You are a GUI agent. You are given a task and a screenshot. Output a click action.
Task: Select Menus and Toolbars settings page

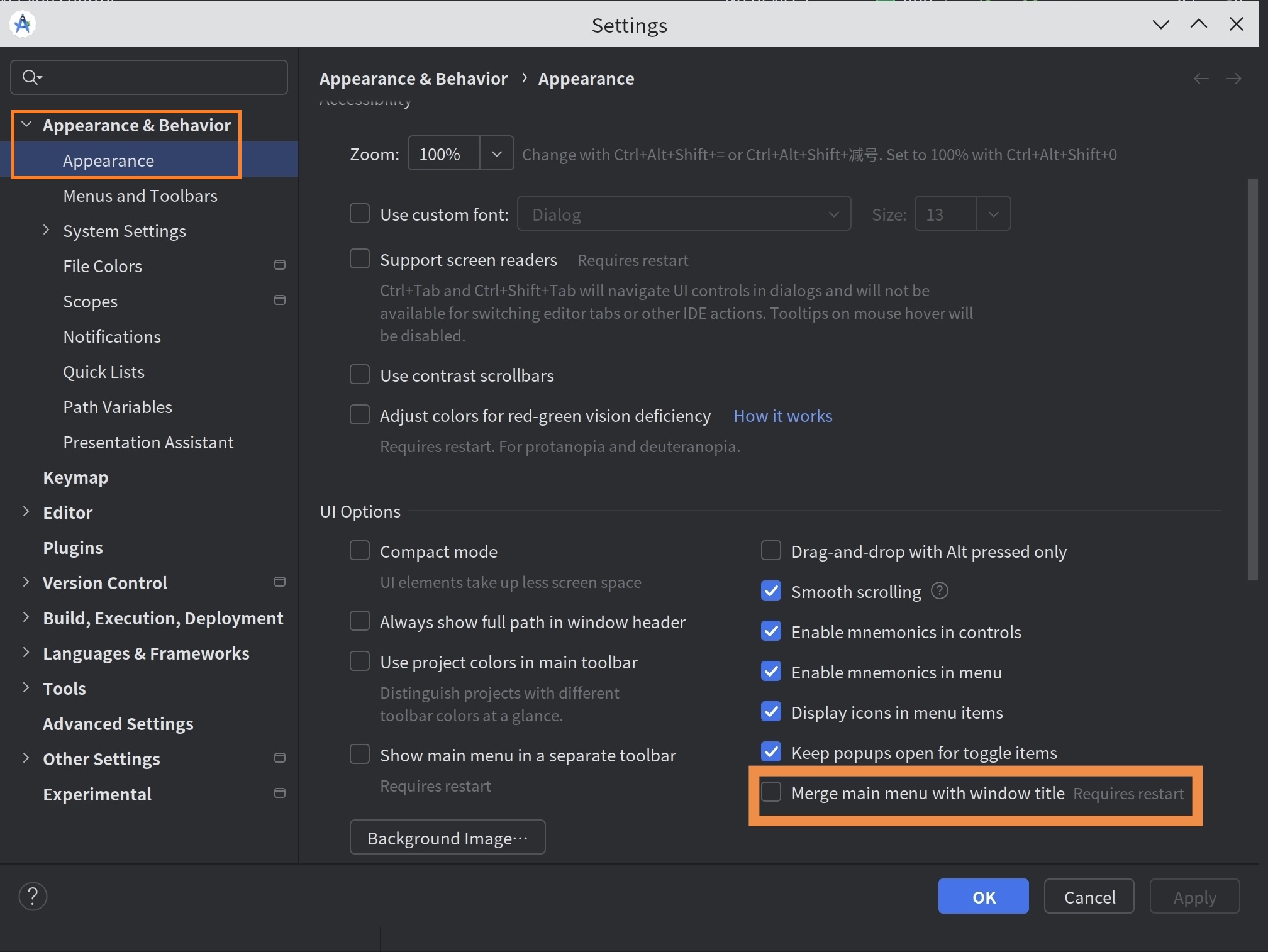[x=140, y=196]
